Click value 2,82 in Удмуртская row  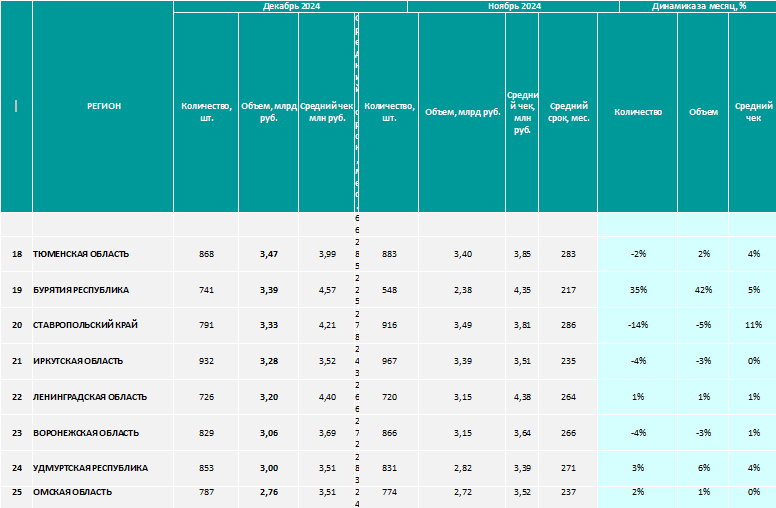pos(463,468)
